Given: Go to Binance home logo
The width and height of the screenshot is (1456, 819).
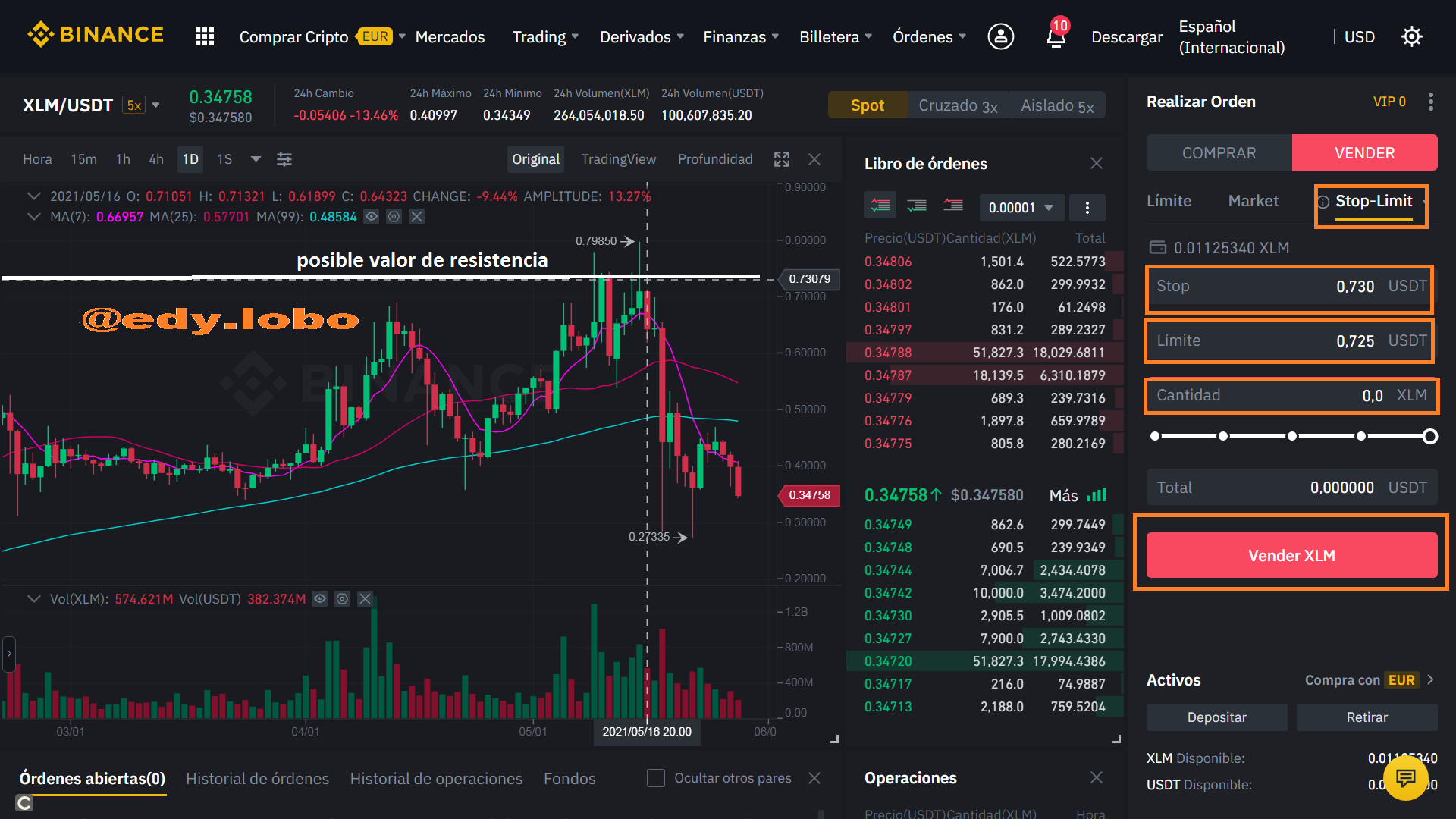Looking at the screenshot, I should tap(96, 35).
